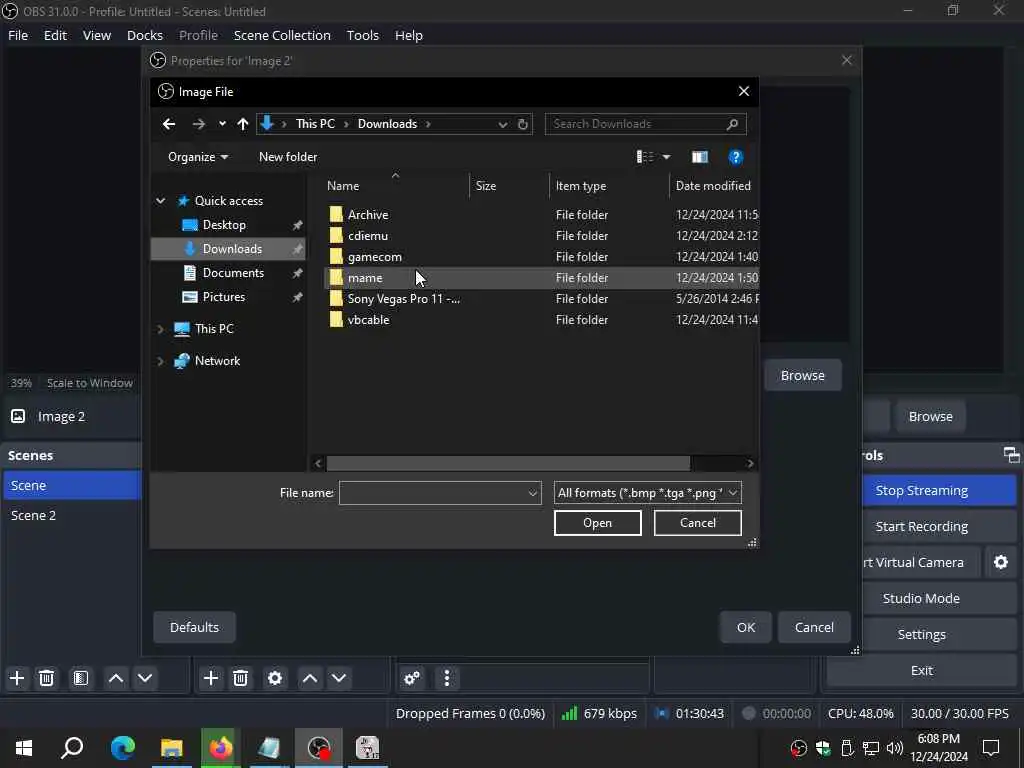This screenshot has width=1024, height=768.
Task: Remove selected scene with trash icon
Action: click(46, 678)
